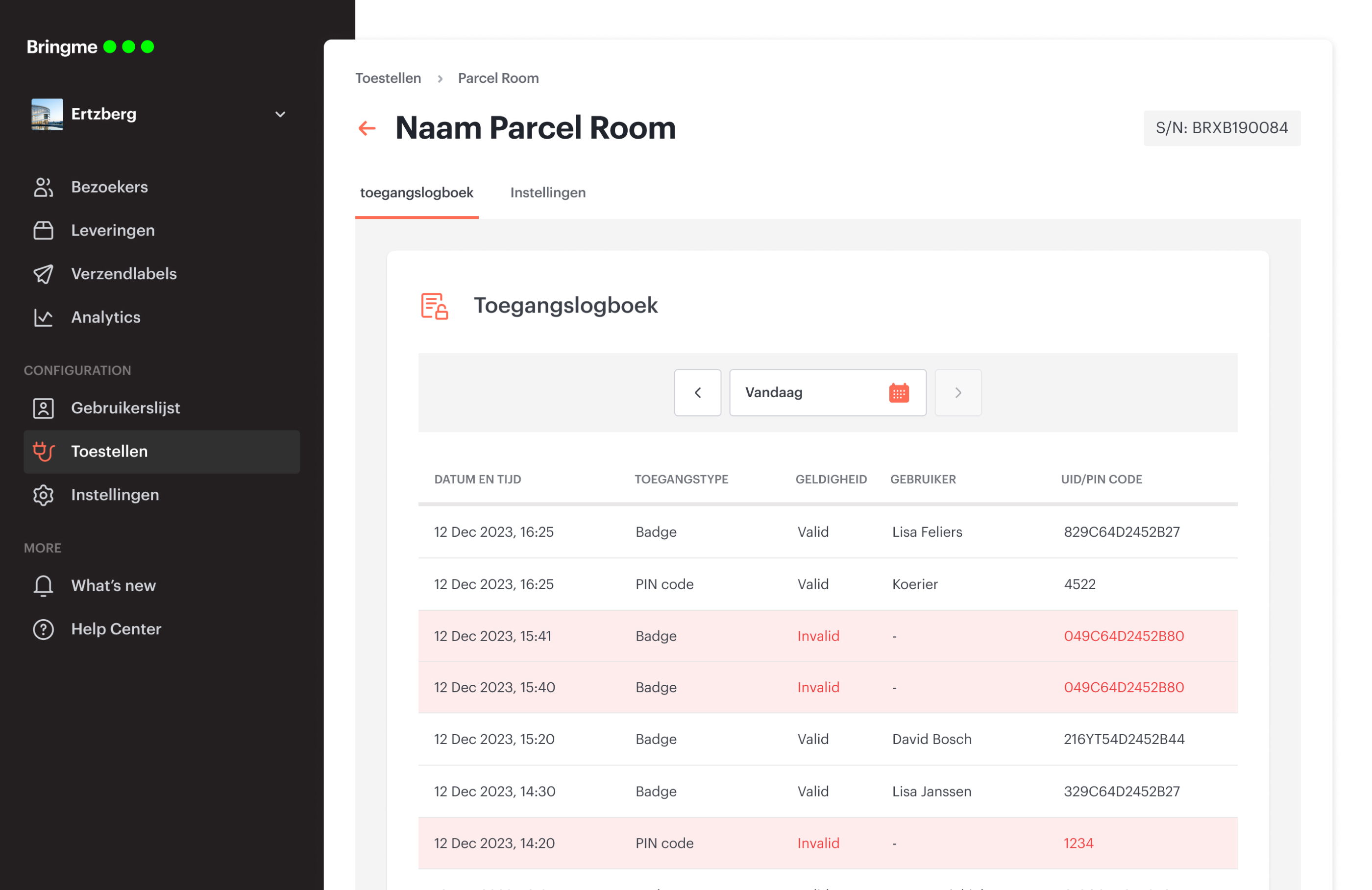The image size is (1372, 890).
Task: Click the Bringme logo
Action: pyautogui.click(x=91, y=47)
